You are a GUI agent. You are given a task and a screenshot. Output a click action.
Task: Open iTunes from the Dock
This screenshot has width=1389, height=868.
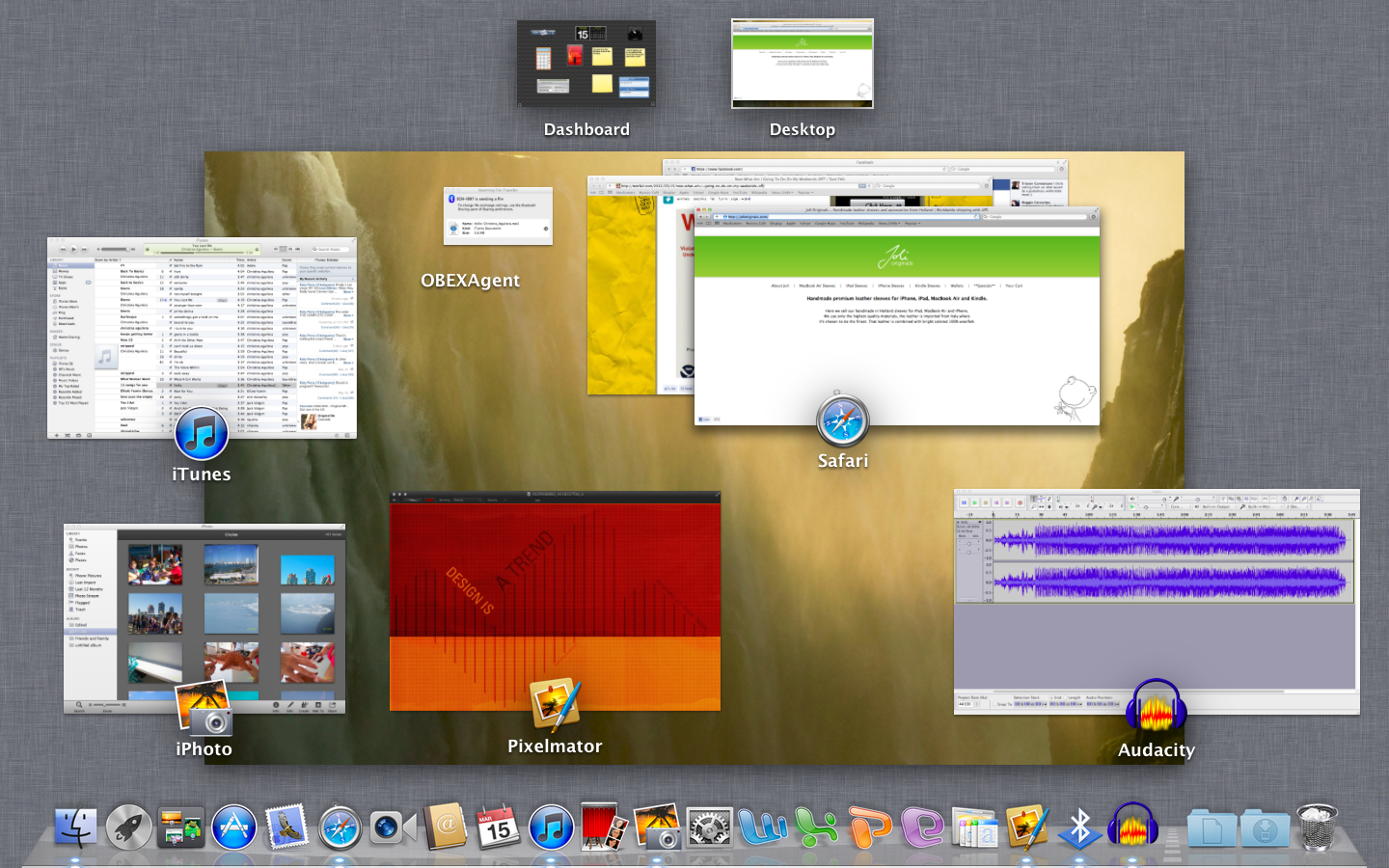click(551, 827)
